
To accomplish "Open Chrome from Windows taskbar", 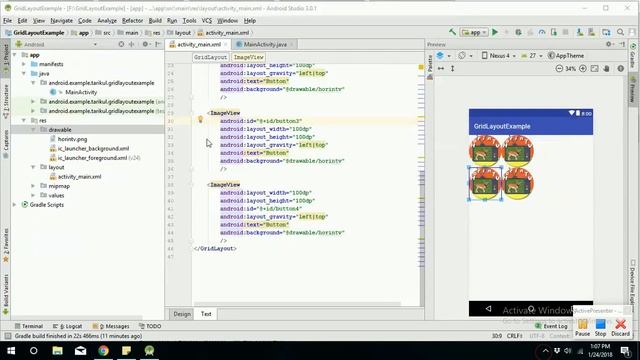I will point(103,351).
